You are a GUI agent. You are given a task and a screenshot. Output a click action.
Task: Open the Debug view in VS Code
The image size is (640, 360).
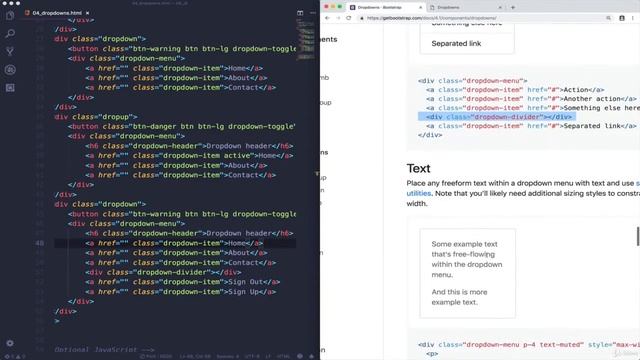click(x=10, y=69)
